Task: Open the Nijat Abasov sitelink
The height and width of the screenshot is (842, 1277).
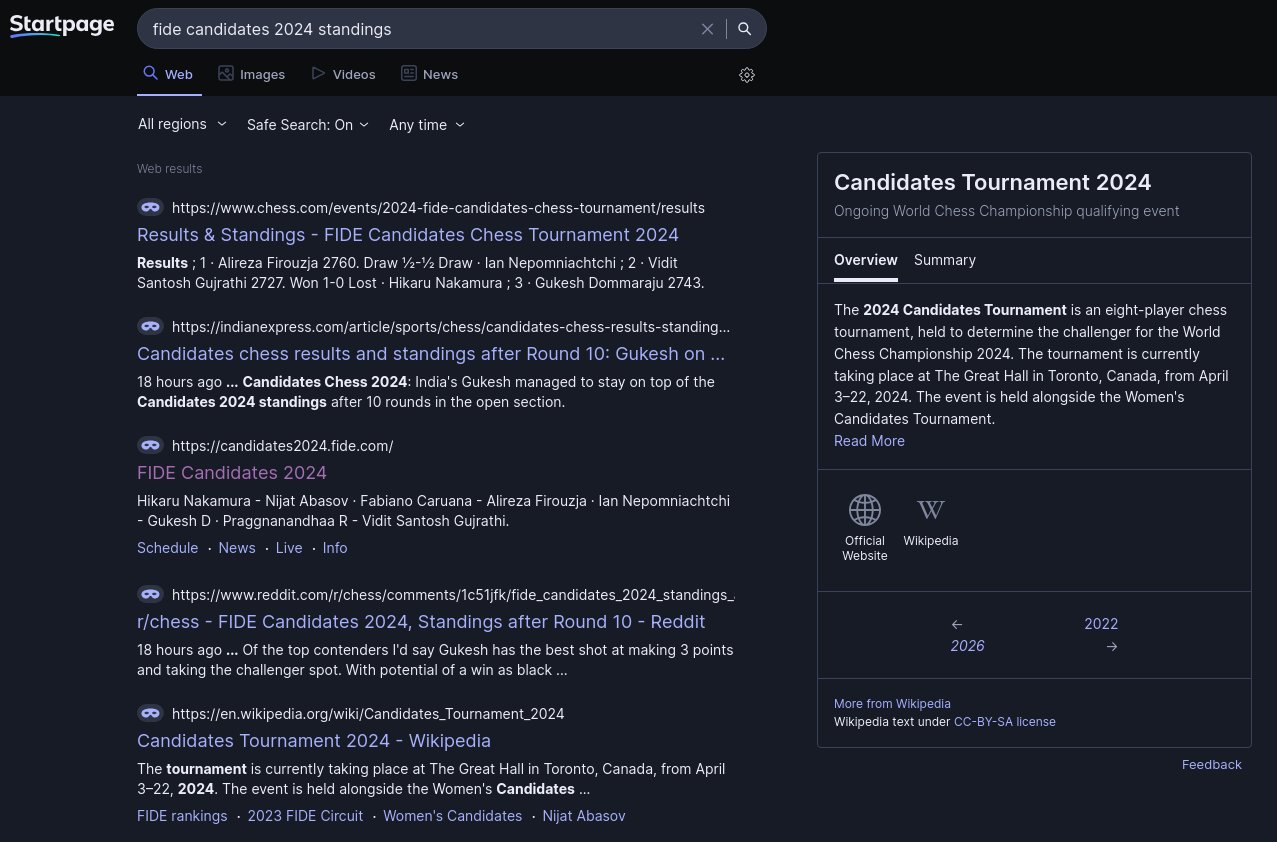Action: 584,816
